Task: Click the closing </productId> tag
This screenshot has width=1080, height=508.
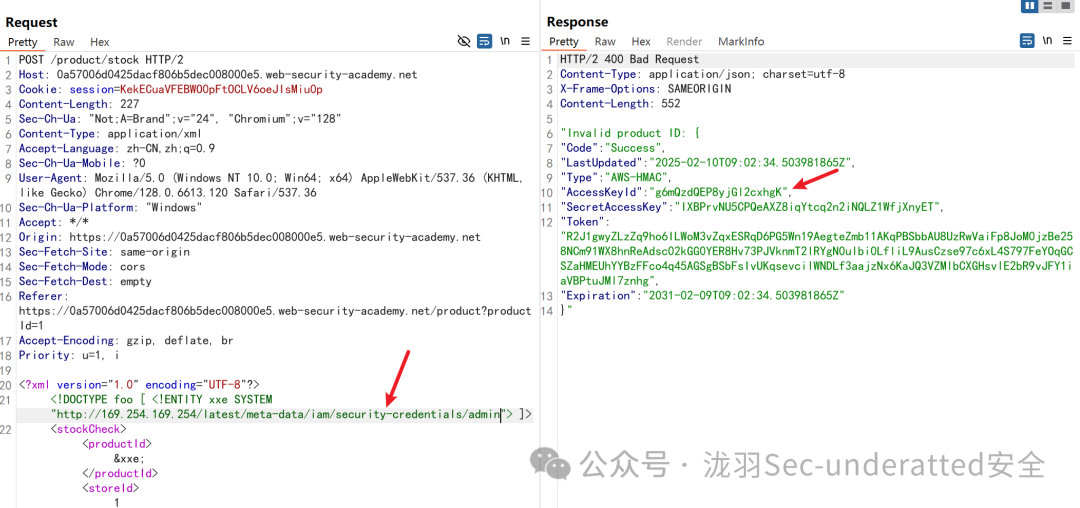Action: (120, 474)
